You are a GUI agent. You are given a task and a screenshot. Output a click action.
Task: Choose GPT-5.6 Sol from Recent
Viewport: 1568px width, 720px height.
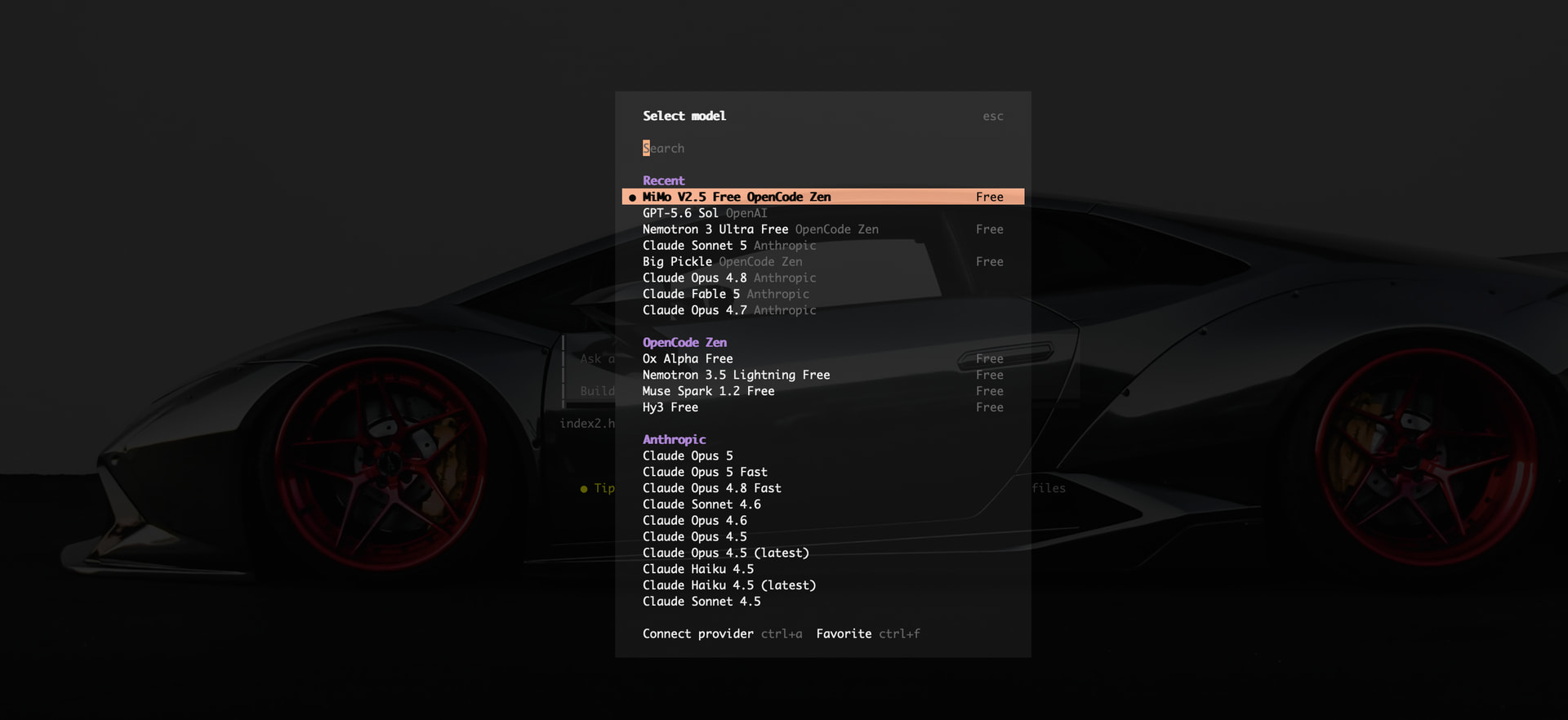[822, 213]
